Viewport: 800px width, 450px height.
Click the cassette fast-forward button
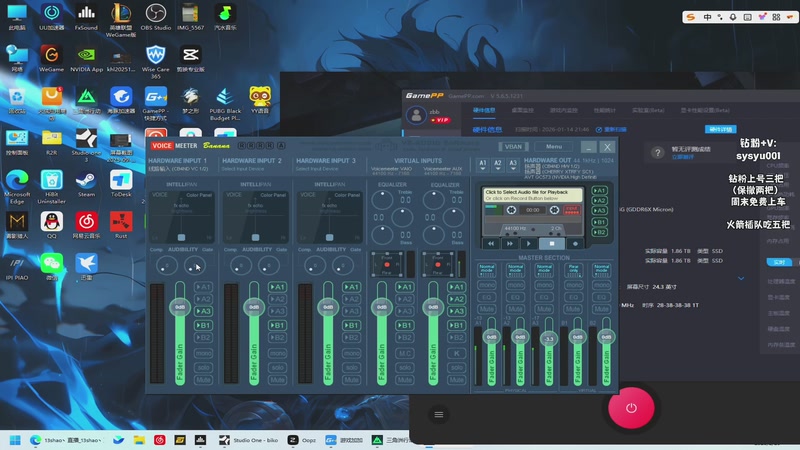pos(509,244)
